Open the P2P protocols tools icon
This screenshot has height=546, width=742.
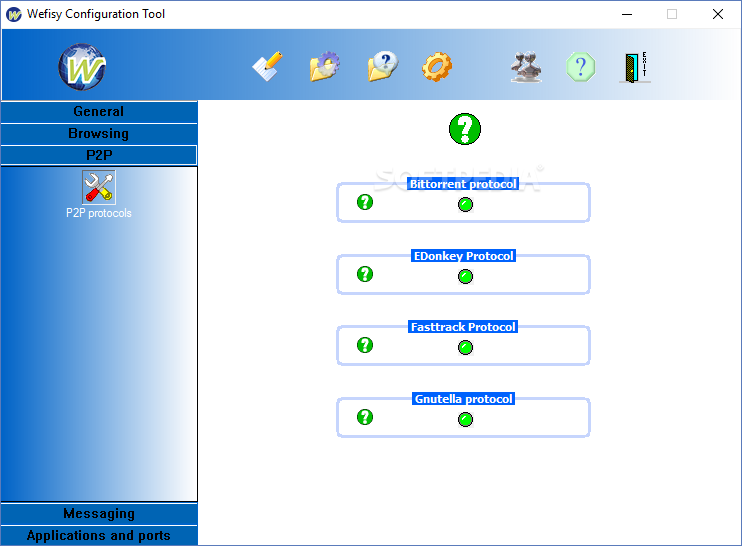click(x=98, y=187)
